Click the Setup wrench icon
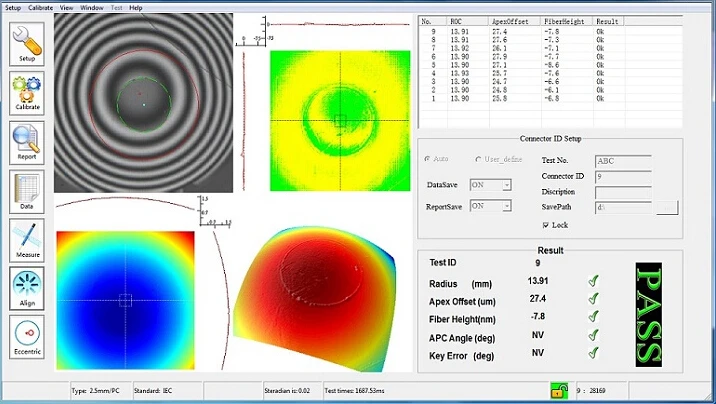The height and width of the screenshot is (404, 716). (27, 43)
